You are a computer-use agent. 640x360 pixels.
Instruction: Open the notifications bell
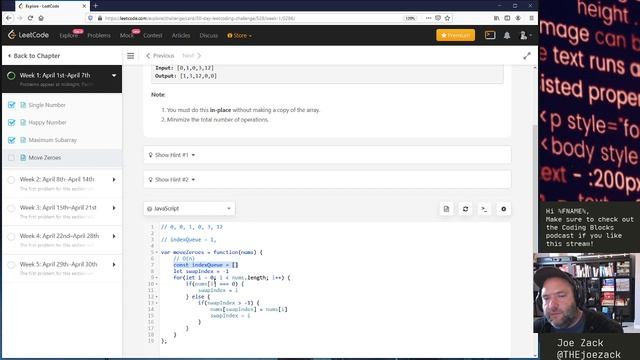point(507,36)
